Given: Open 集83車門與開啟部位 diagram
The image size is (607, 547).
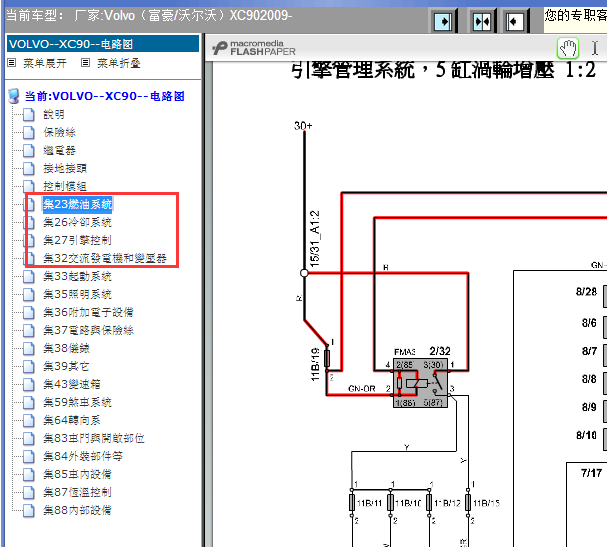Looking at the screenshot, I should pos(94,438).
